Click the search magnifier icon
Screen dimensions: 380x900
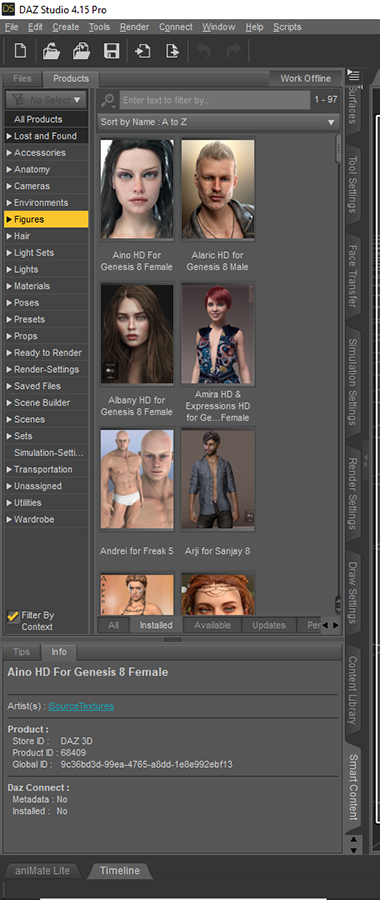pos(108,100)
